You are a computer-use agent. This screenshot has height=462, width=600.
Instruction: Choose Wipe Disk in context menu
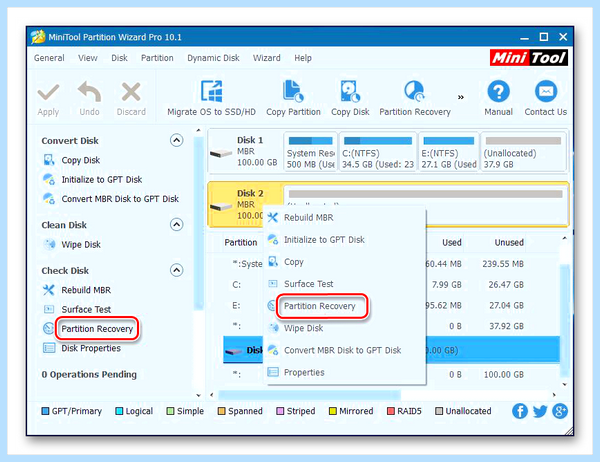coord(346,328)
